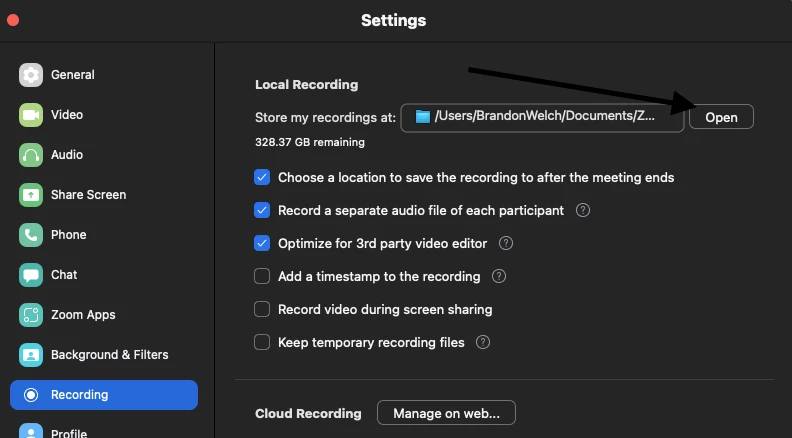This screenshot has width=792, height=438.
Task: Switch to the Recording settings tab
Action: coord(104,395)
